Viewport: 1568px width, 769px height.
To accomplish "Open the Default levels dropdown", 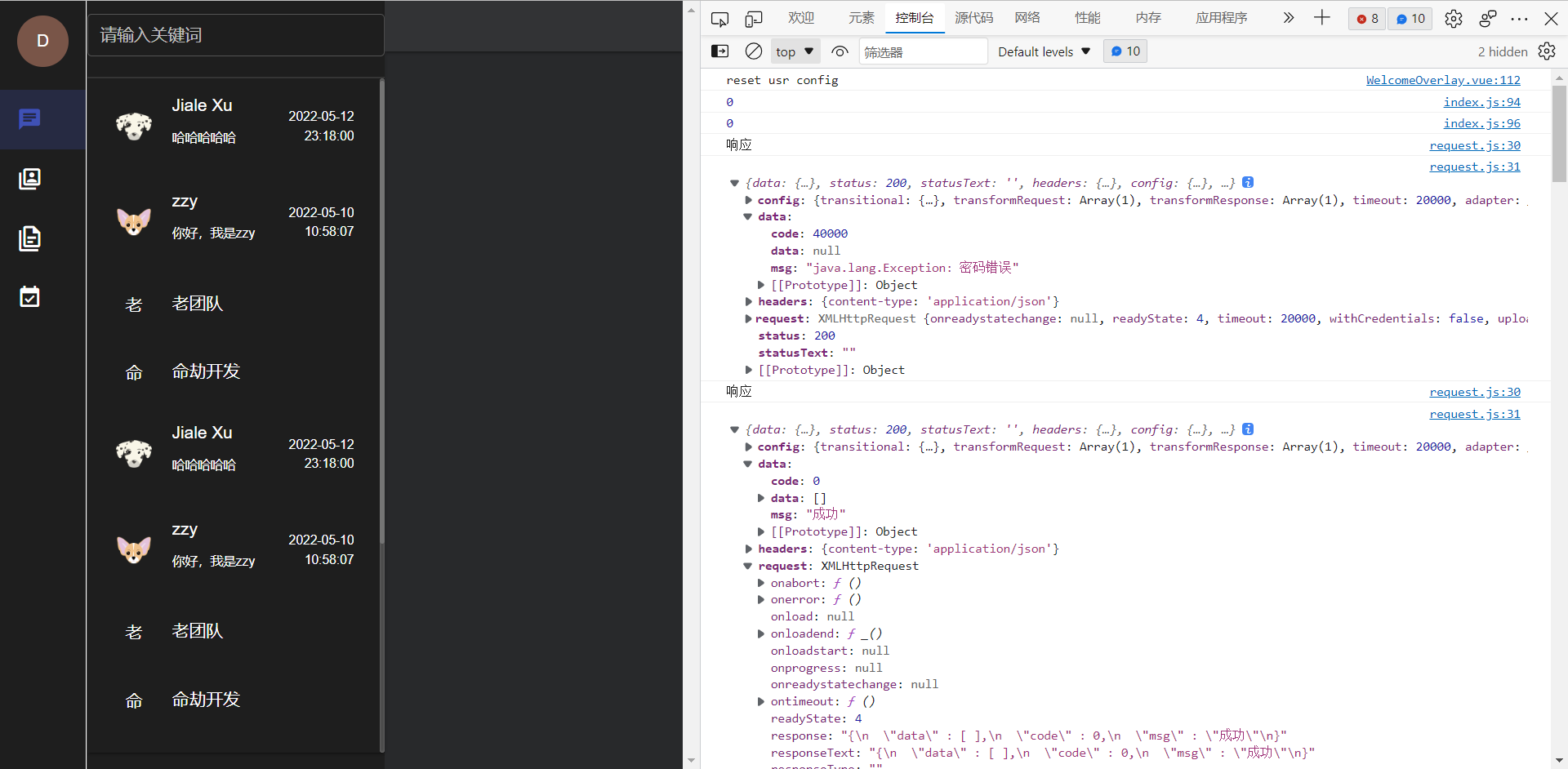I will (x=1044, y=51).
